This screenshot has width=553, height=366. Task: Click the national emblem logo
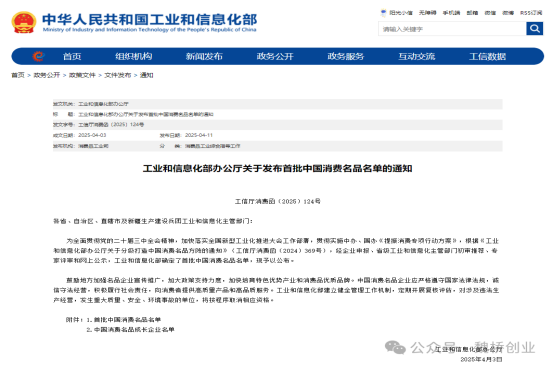[x=24, y=22]
